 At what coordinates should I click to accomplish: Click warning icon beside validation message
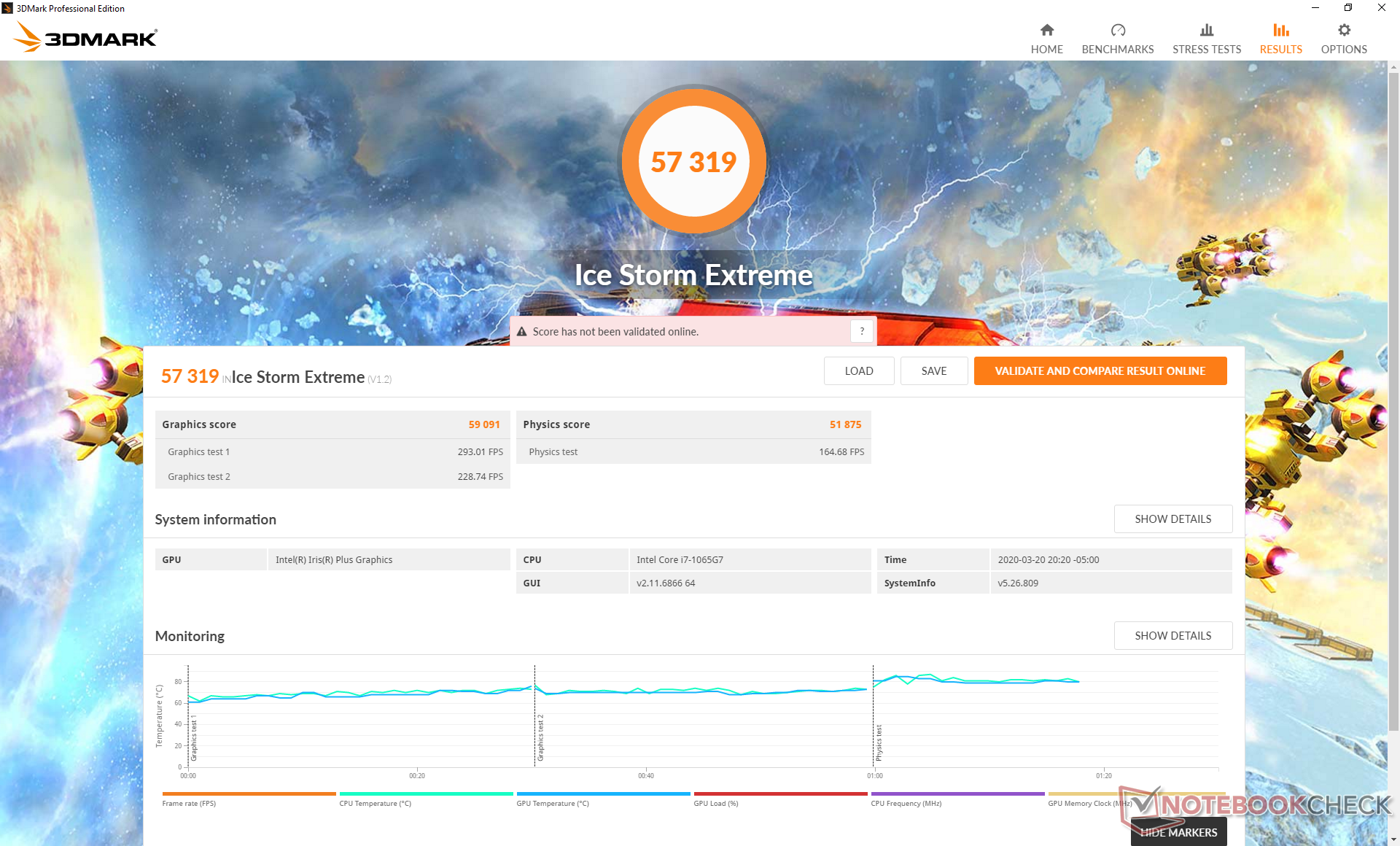click(521, 332)
